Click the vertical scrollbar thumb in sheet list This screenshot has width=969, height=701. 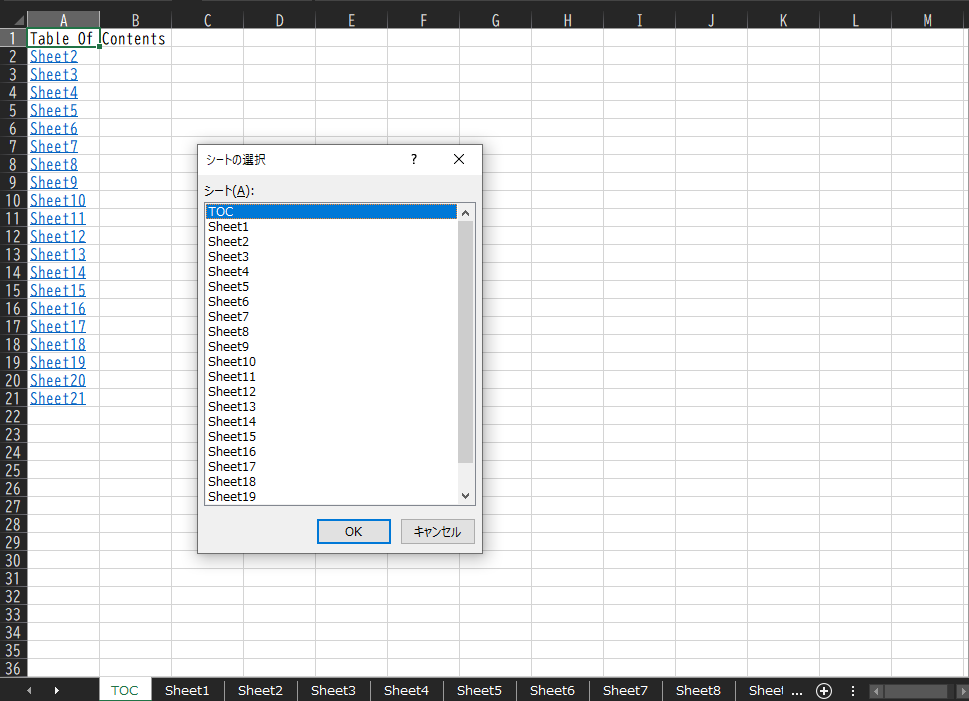(x=465, y=341)
